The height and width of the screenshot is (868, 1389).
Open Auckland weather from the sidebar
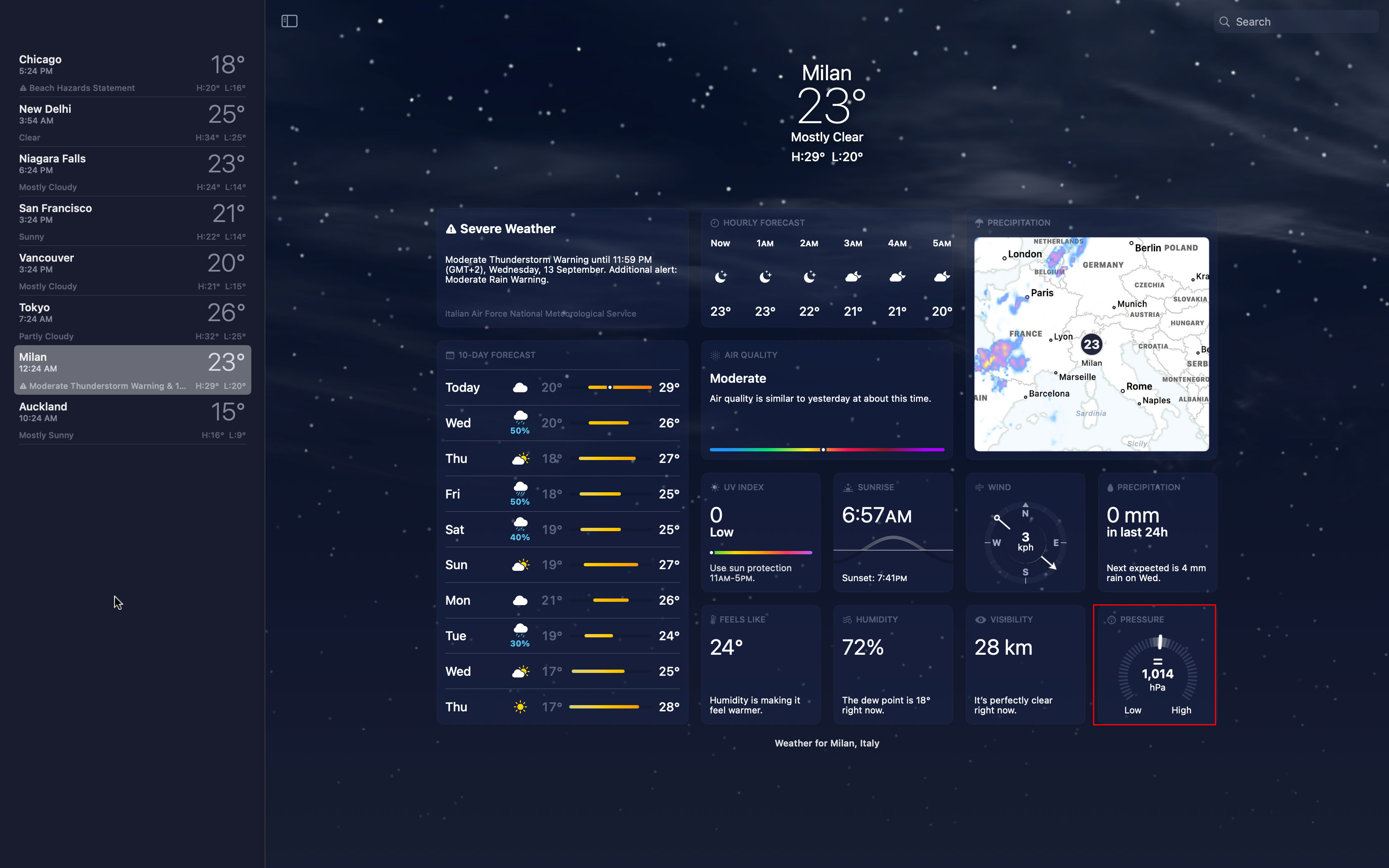pos(132,420)
